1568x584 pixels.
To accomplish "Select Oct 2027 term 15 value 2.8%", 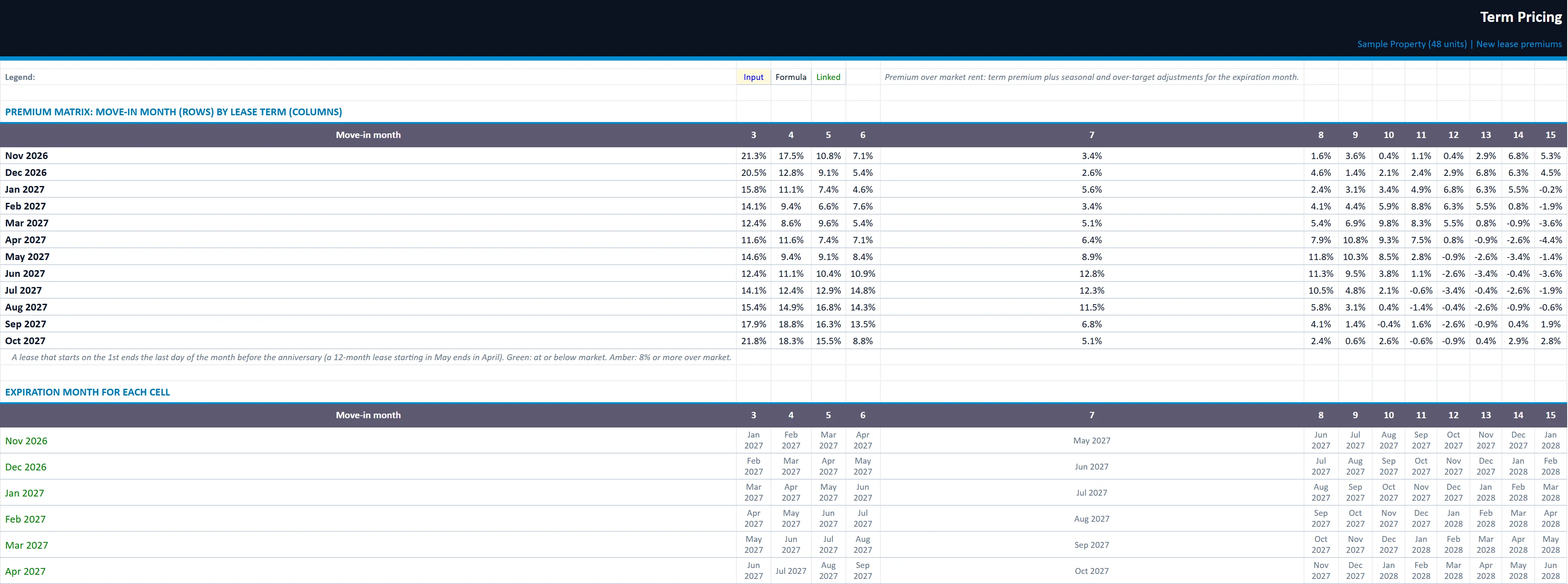I will [x=1550, y=341].
